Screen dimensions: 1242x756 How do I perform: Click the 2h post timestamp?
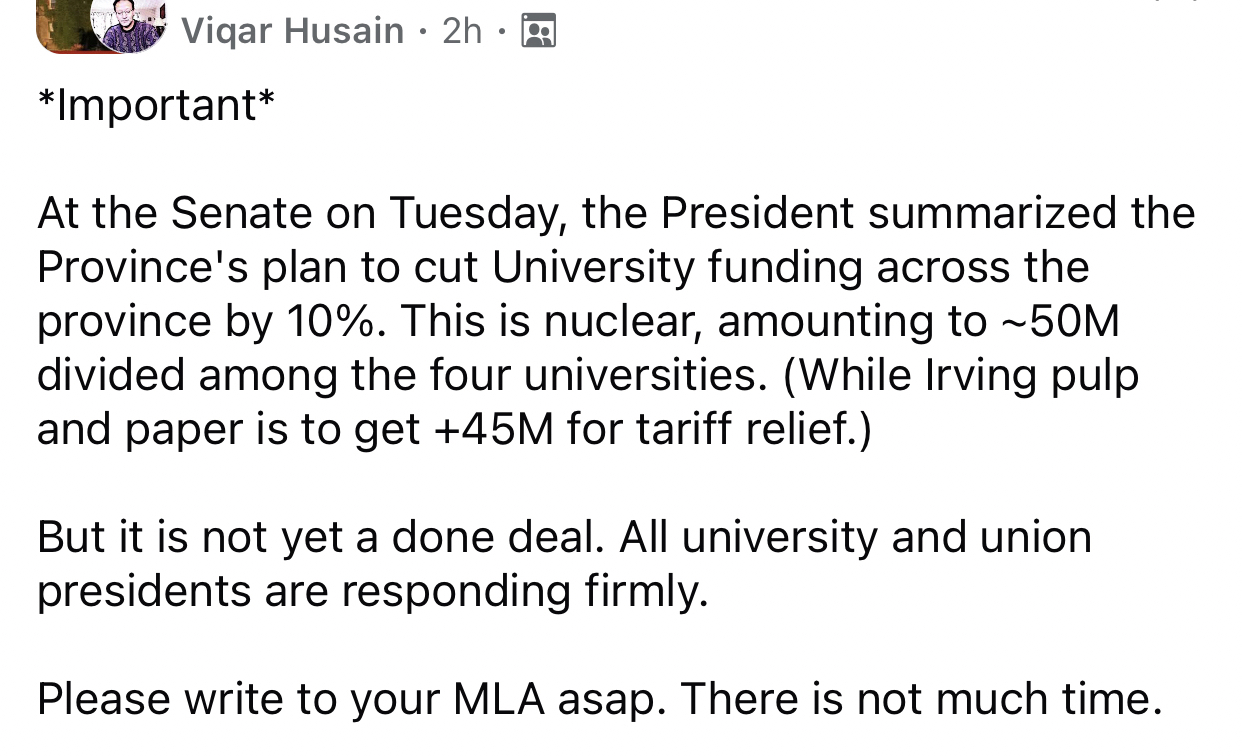(x=462, y=31)
